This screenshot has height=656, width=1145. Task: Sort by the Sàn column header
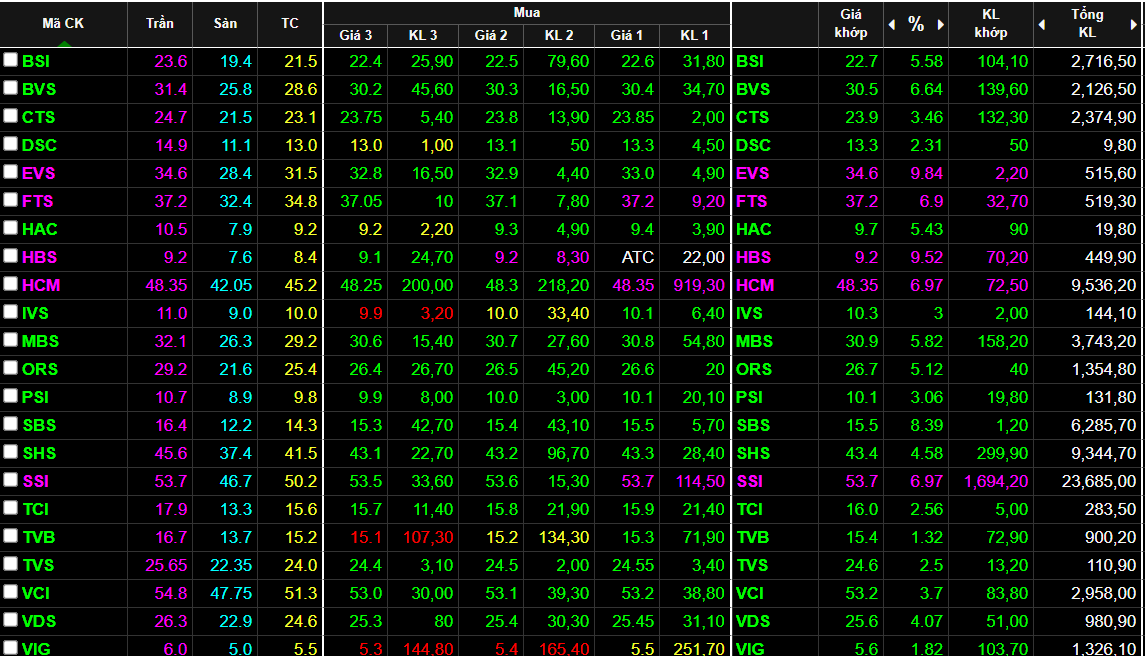point(225,23)
